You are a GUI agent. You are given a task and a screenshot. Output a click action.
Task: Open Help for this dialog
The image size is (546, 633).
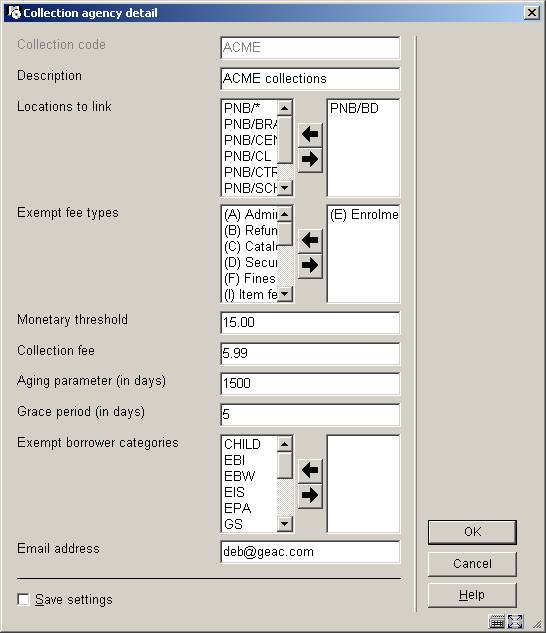coord(472,595)
